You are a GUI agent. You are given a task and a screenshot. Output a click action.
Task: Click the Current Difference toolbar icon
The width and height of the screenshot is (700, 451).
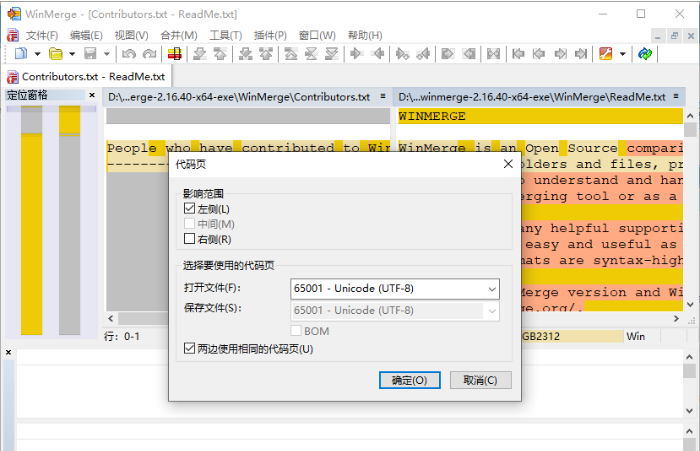(x=311, y=54)
